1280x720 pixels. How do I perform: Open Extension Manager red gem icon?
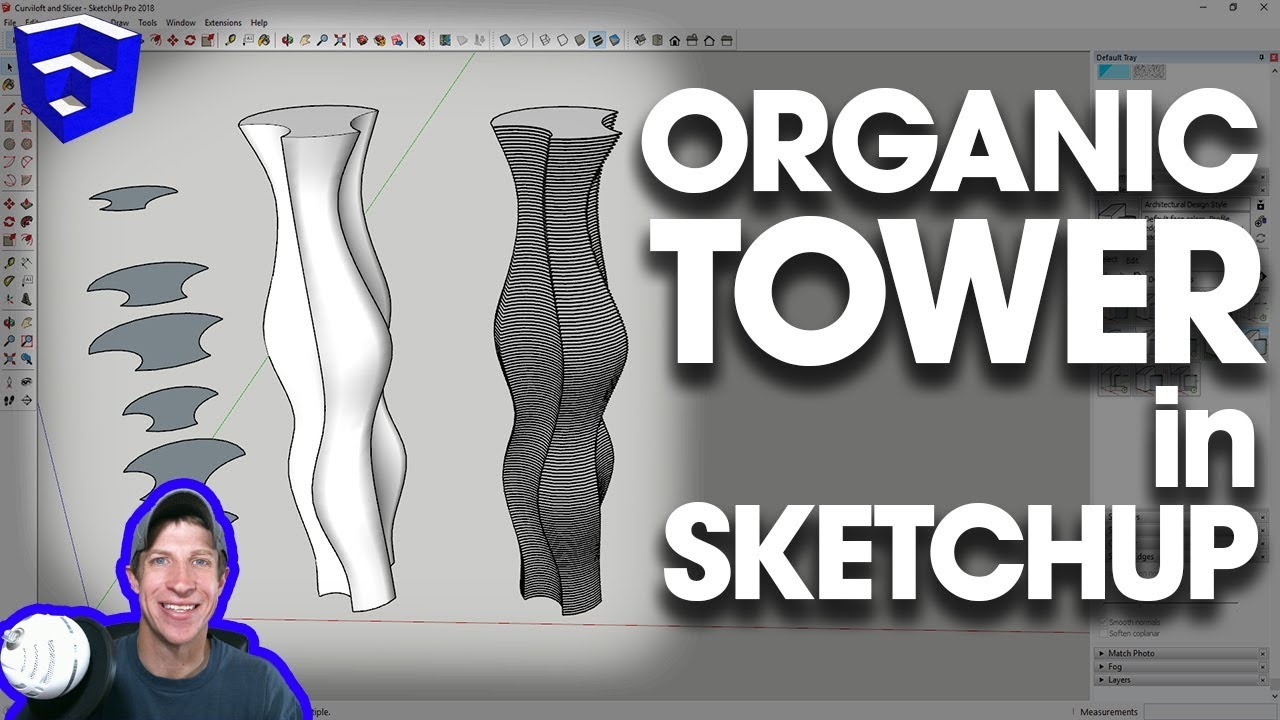point(420,40)
